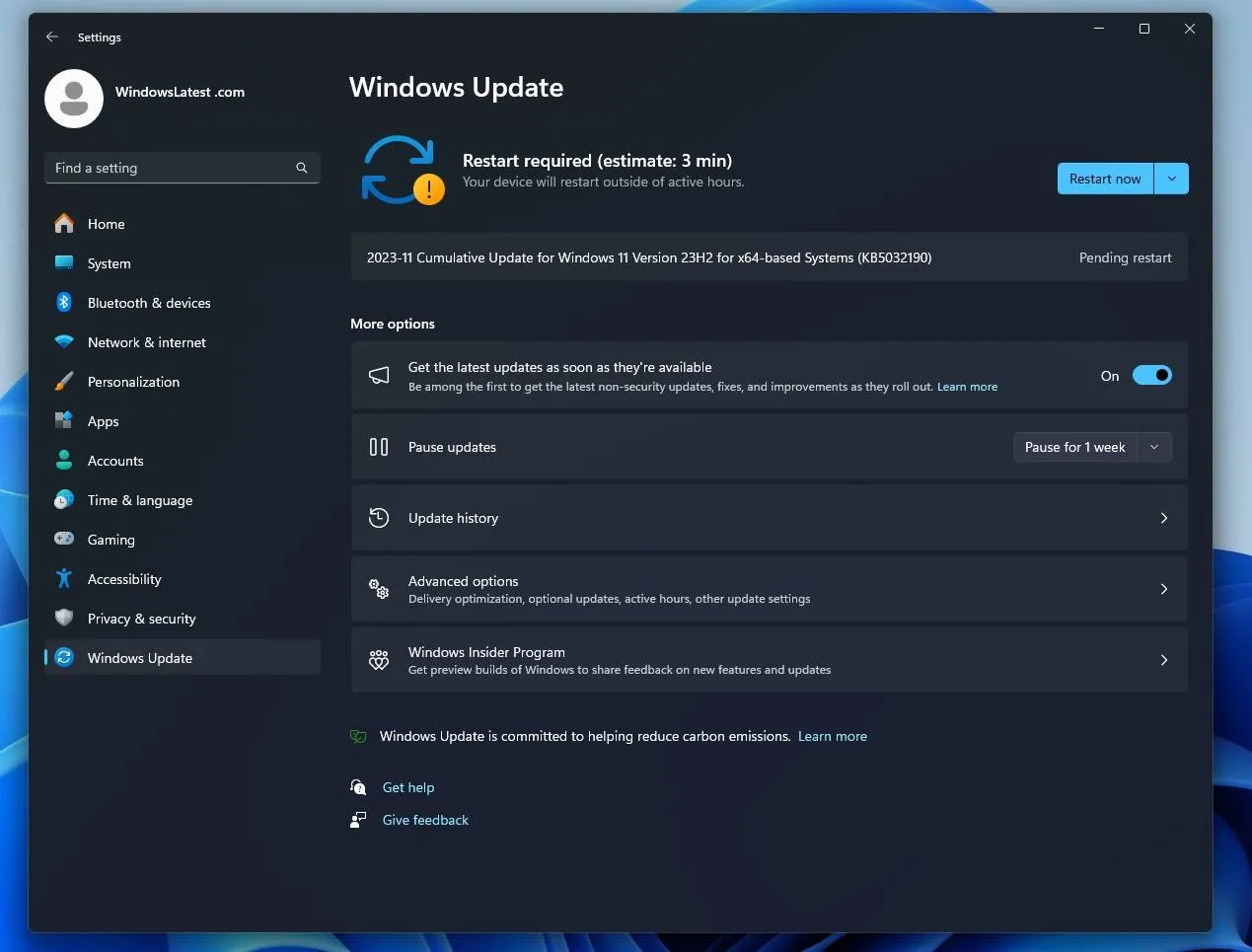Click the Apps icon in sidebar
Image resolution: width=1252 pixels, height=952 pixels.
64,420
